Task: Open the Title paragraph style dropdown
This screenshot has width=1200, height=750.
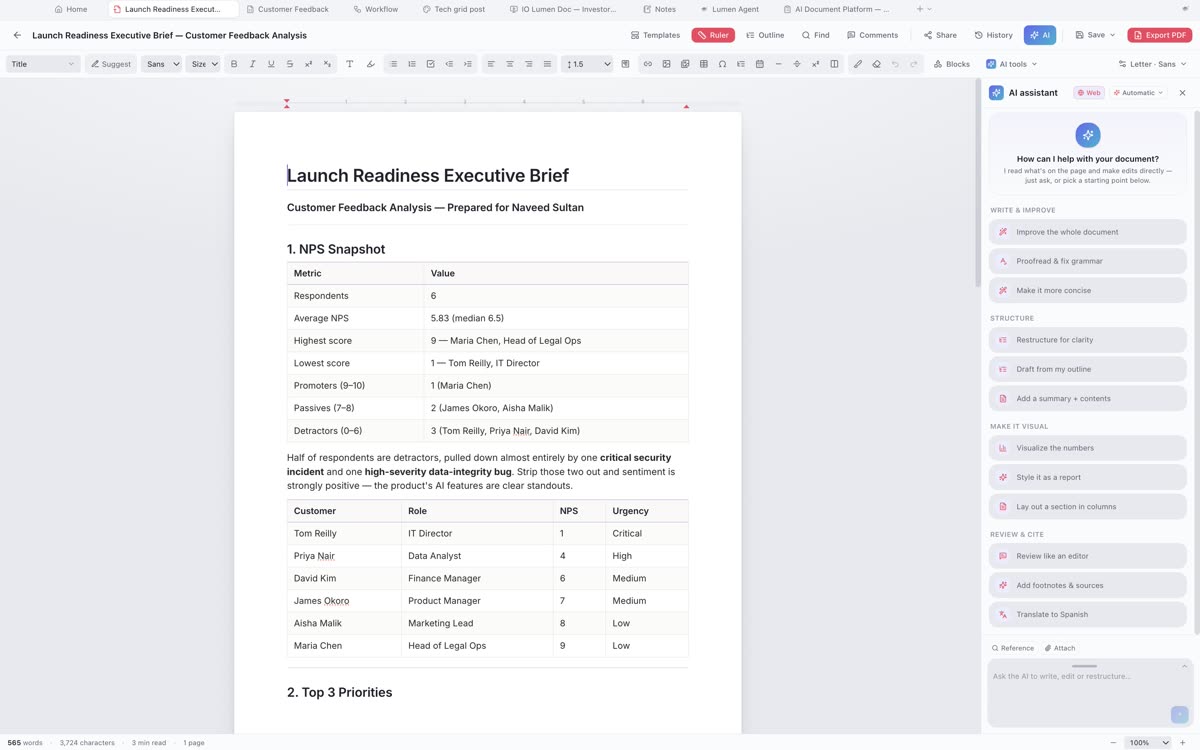Action: point(42,64)
